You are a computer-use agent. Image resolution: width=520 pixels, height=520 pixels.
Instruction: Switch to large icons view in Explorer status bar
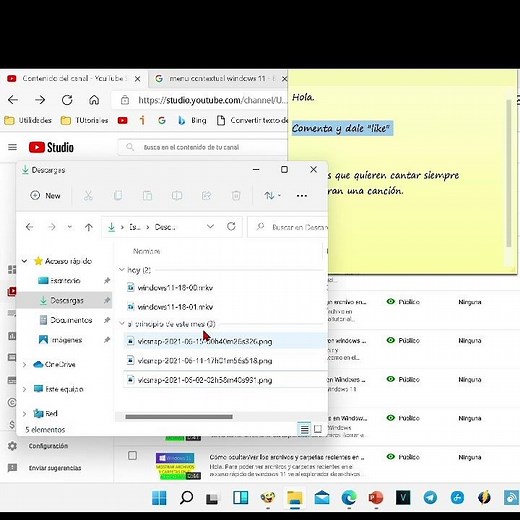click(x=318, y=429)
